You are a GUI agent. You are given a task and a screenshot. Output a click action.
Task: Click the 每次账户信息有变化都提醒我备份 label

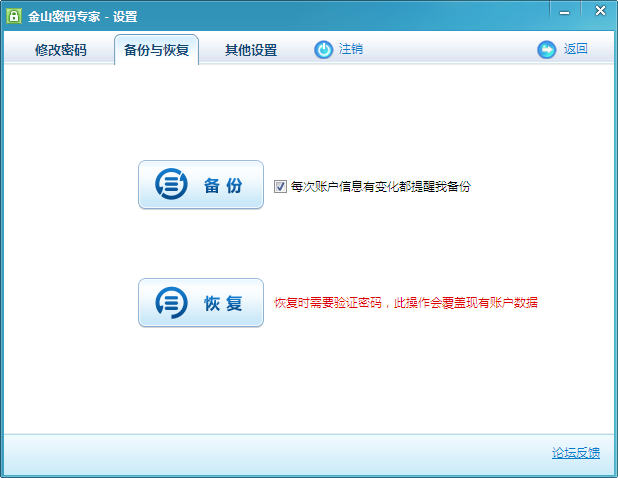(380, 186)
